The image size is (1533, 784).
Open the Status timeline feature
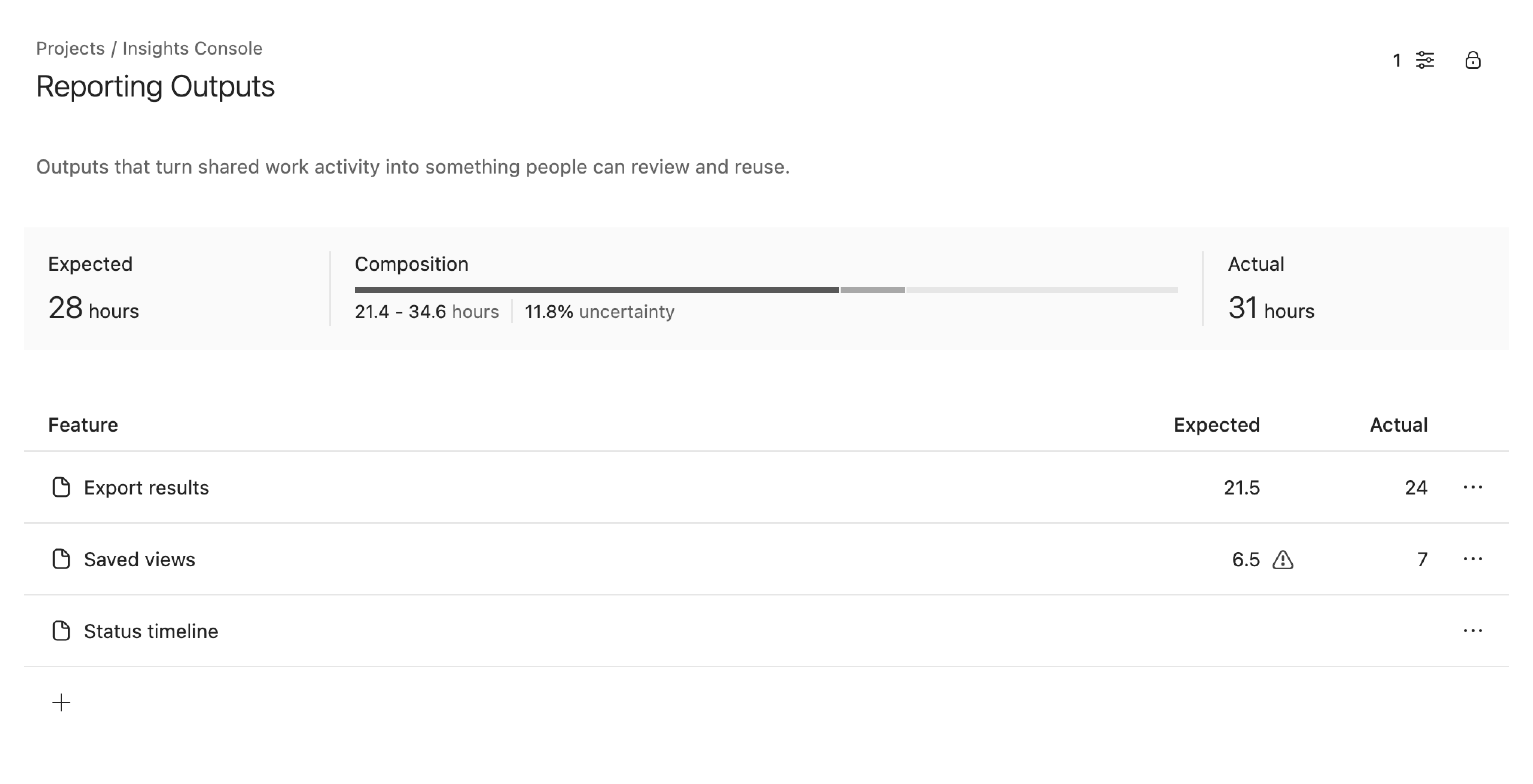pos(151,631)
